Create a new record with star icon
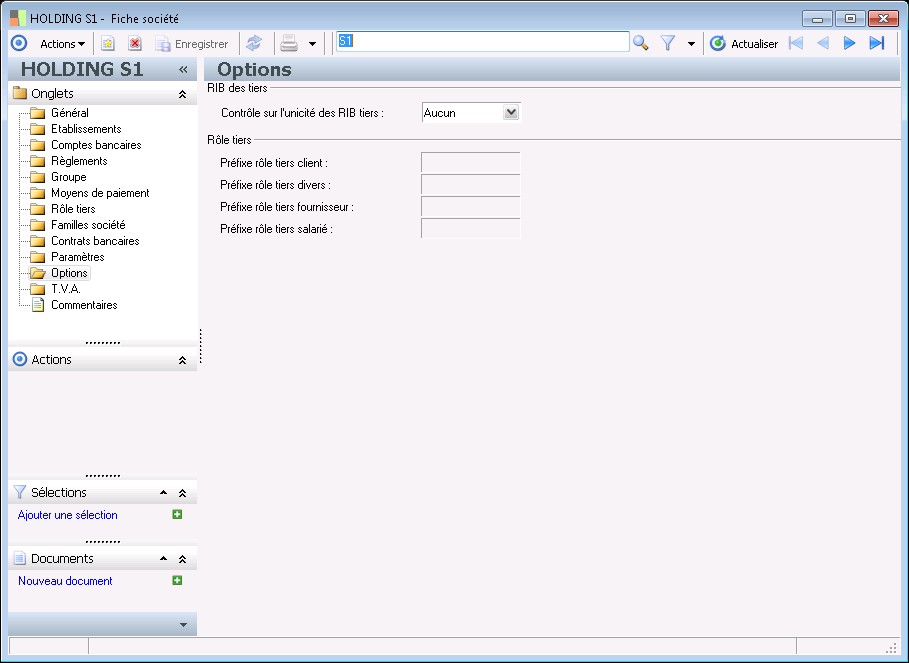 108,43
